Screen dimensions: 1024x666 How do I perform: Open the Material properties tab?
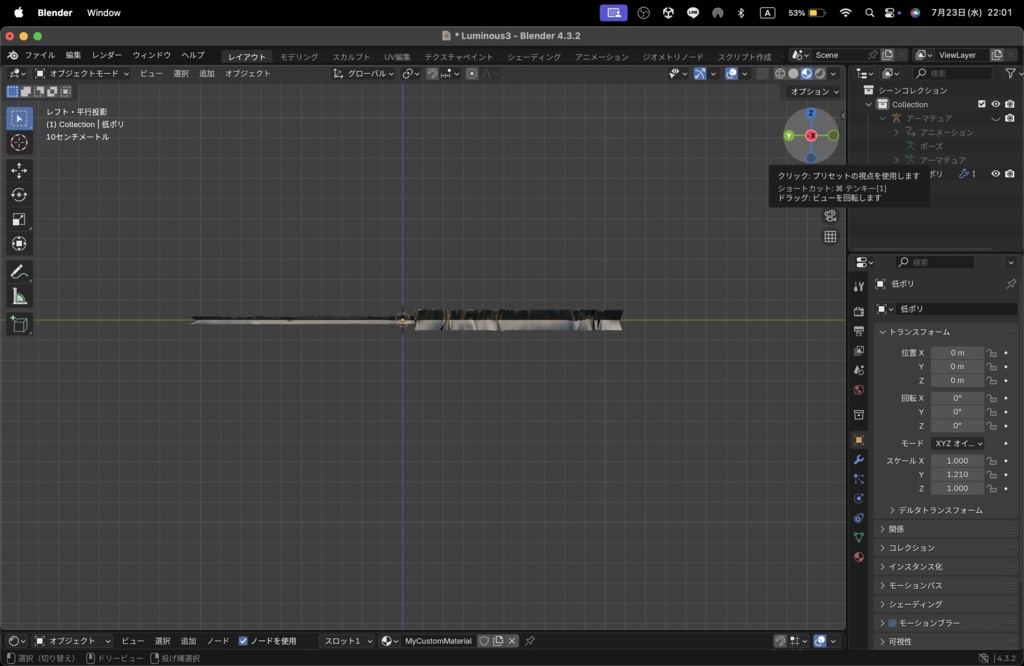click(859, 557)
